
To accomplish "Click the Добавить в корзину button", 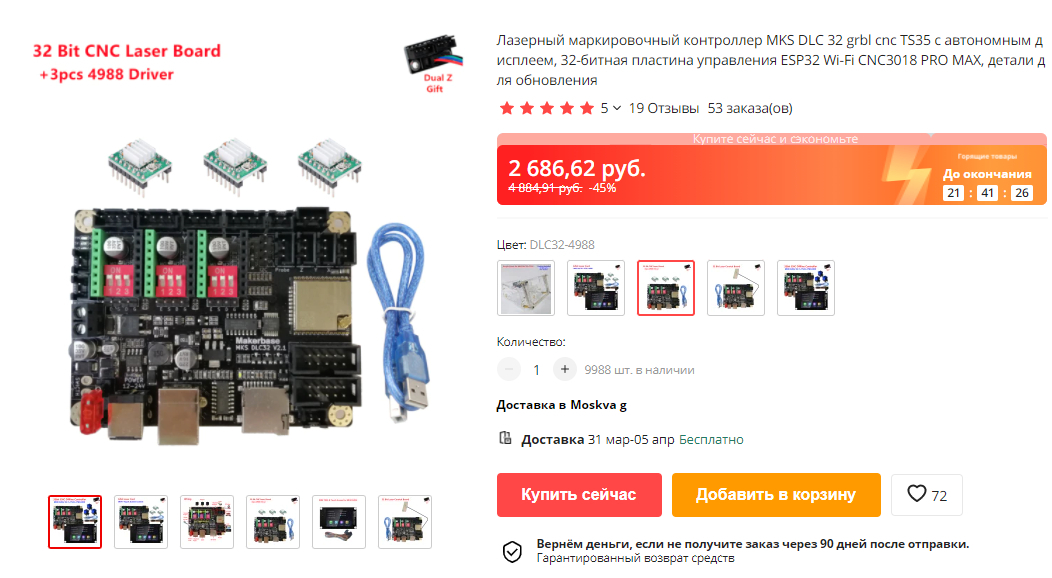I will click(x=776, y=495).
